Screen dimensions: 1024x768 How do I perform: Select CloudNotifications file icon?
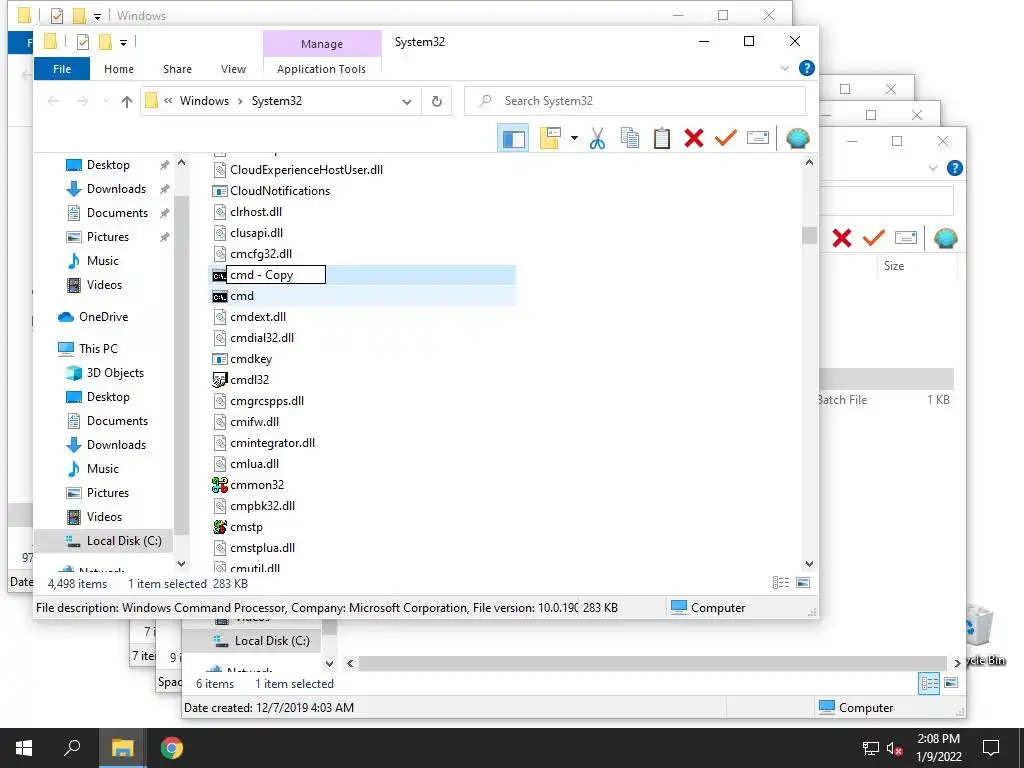pos(219,191)
